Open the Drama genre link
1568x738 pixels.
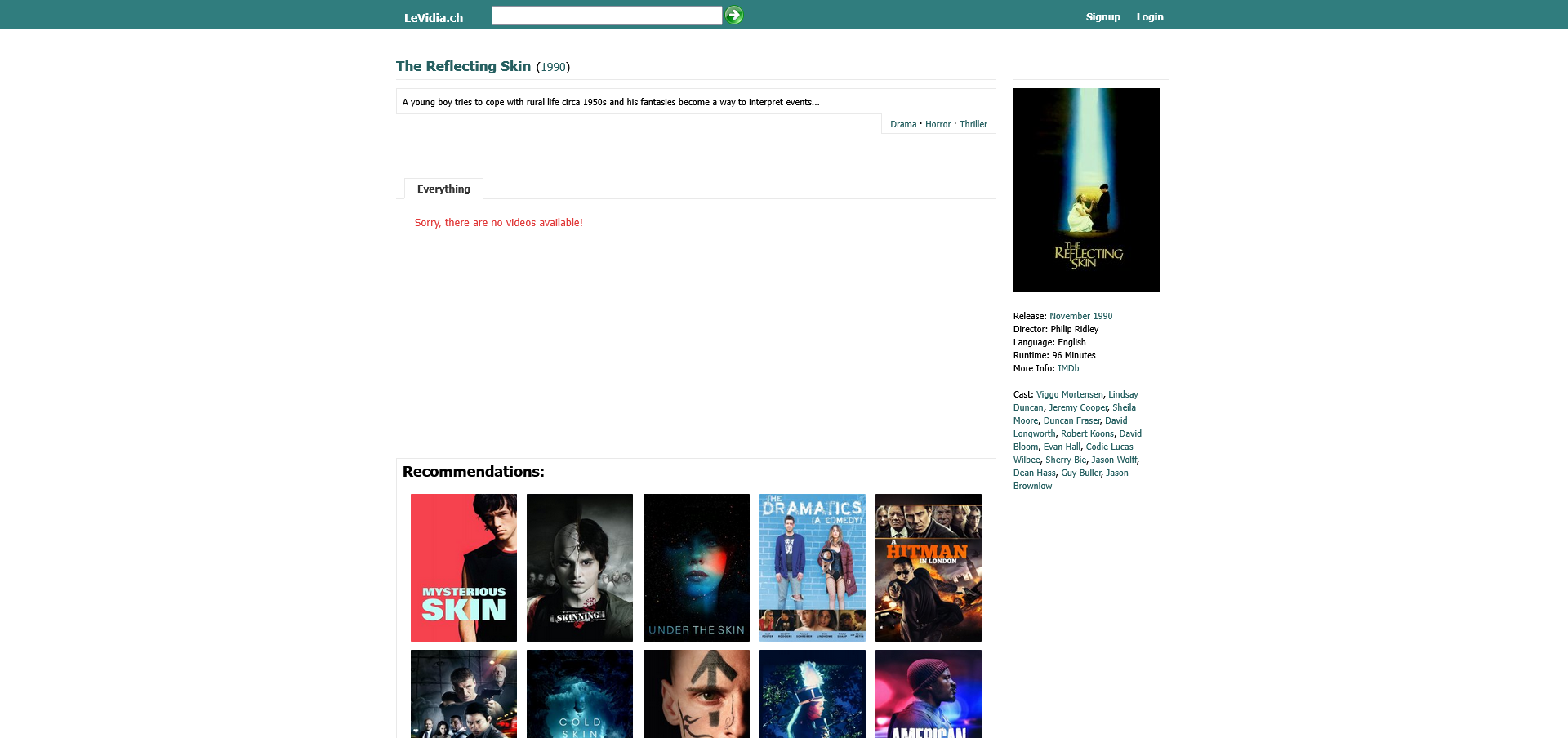903,124
